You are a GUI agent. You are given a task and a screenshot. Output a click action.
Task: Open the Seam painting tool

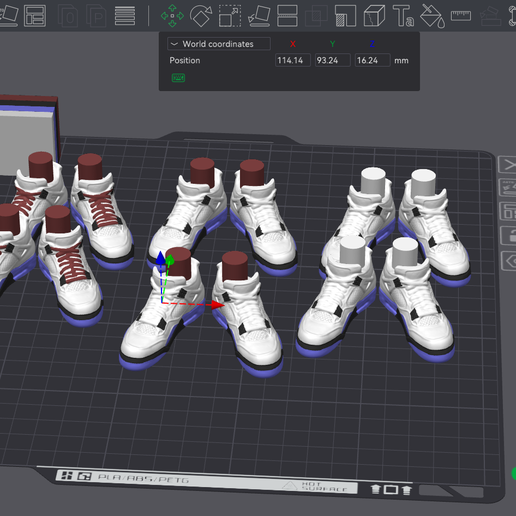[x=374, y=15]
